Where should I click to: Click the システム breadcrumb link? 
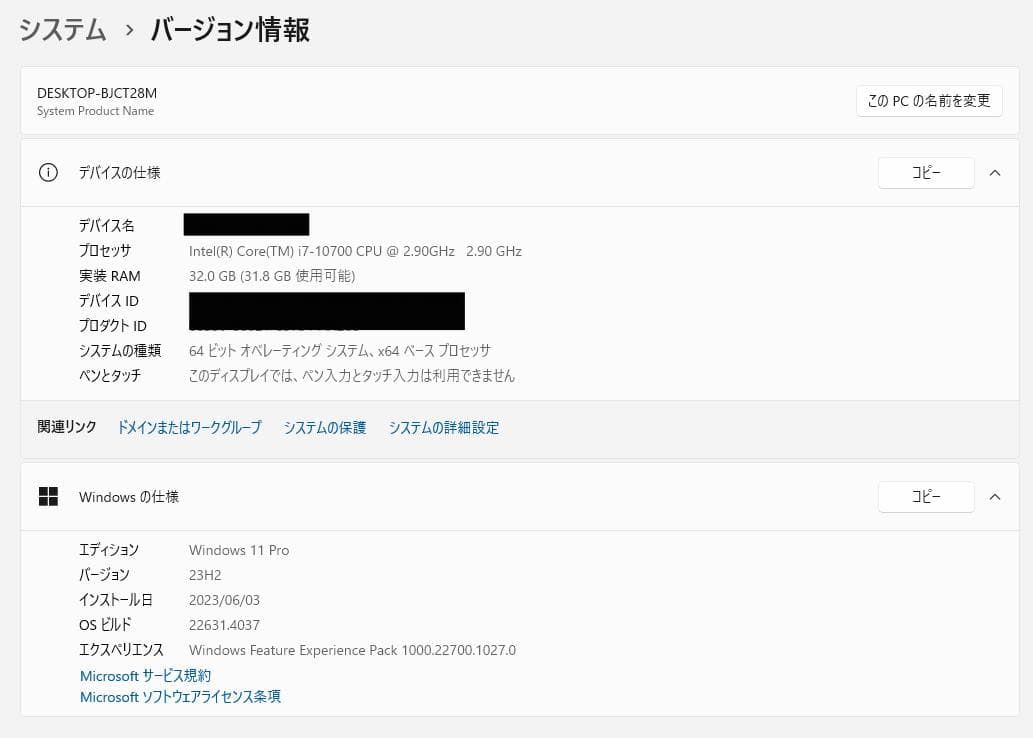click(63, 30)
